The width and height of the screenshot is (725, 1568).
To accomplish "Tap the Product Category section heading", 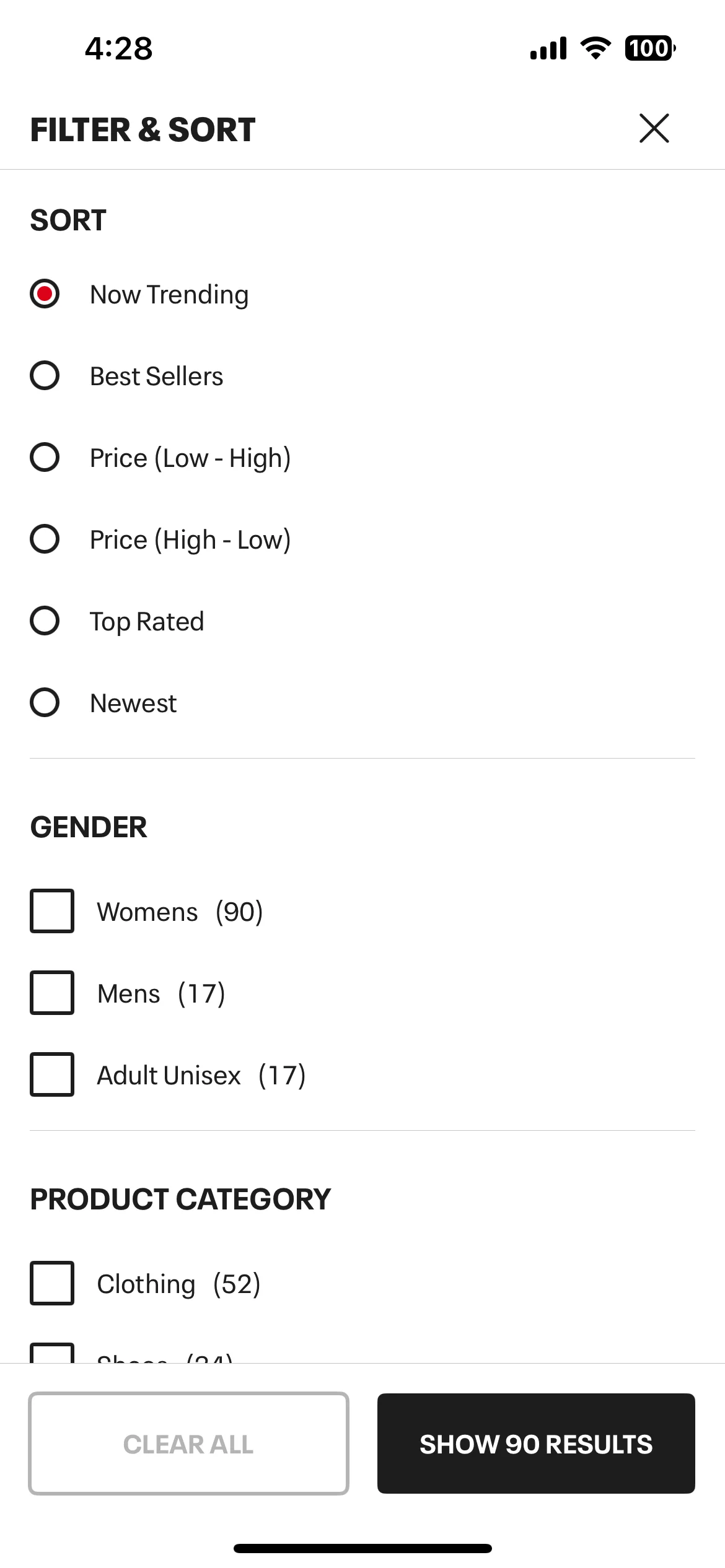I will pos(180,1199).
